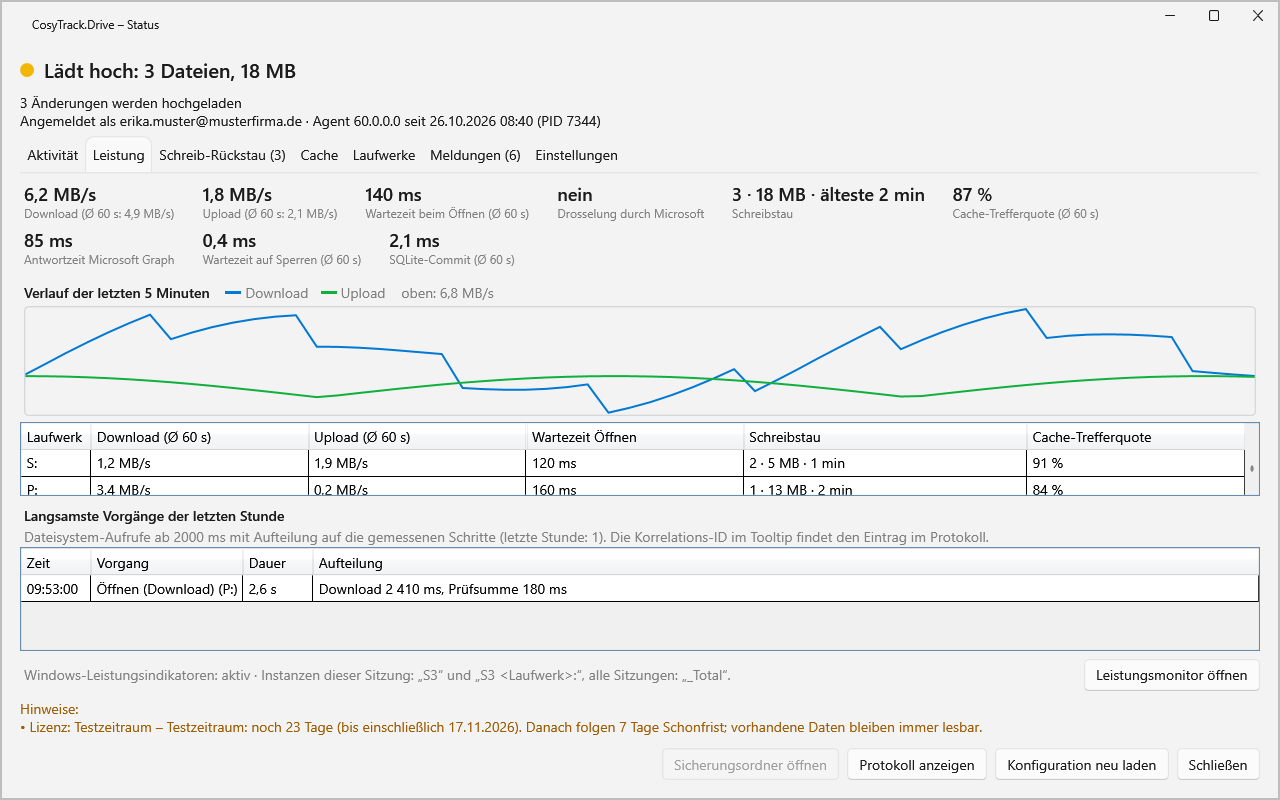Click the blue Download legend line
1280x800 pixels.
click(233, 293)
